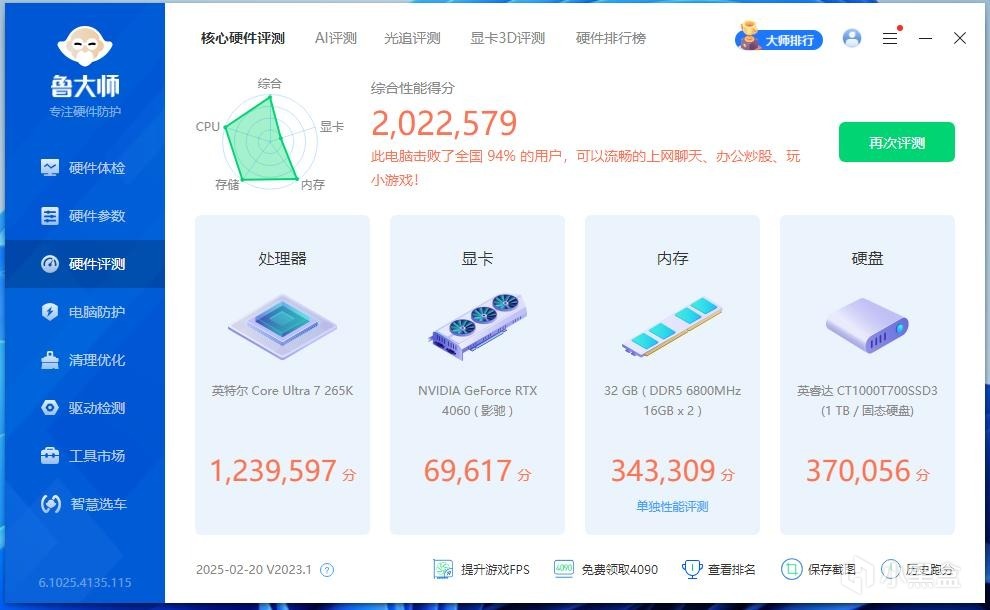
Task: Click the hard drive illustration
Action: (x=868, y=325)
